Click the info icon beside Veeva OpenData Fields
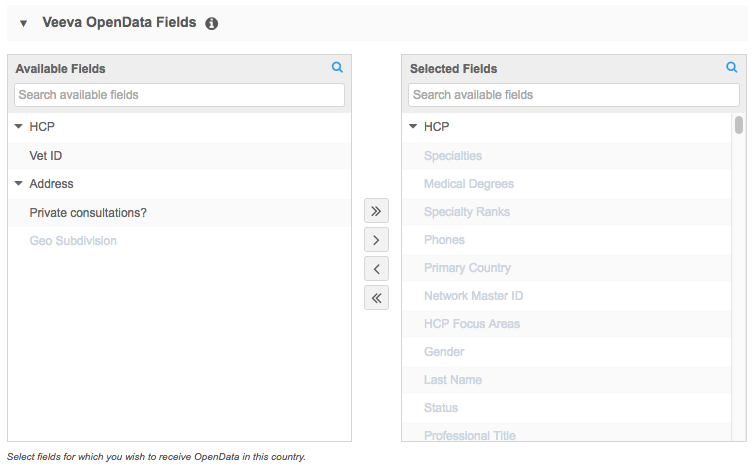 click(211, 23)
